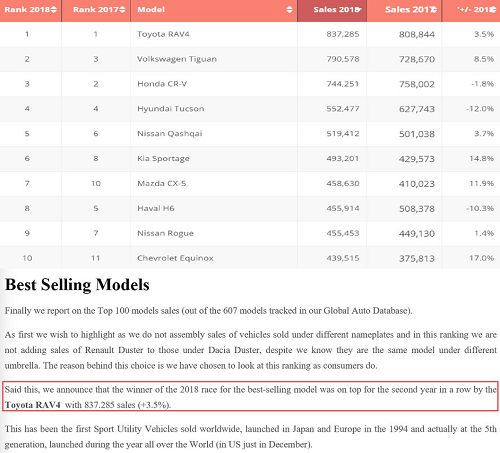Select the Toyota RAV4 model cell
Viewport: 500px width, 453px height.
[x=163, y=34]
